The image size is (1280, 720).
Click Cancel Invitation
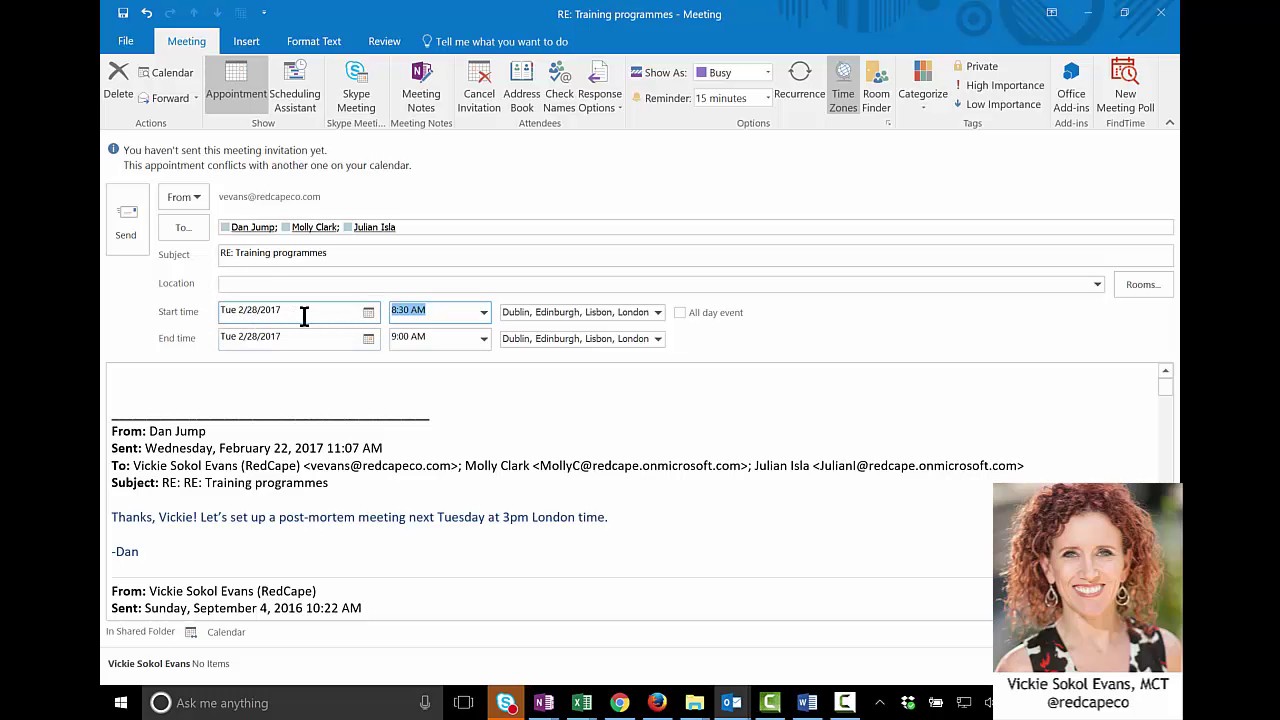click(479, 87)
